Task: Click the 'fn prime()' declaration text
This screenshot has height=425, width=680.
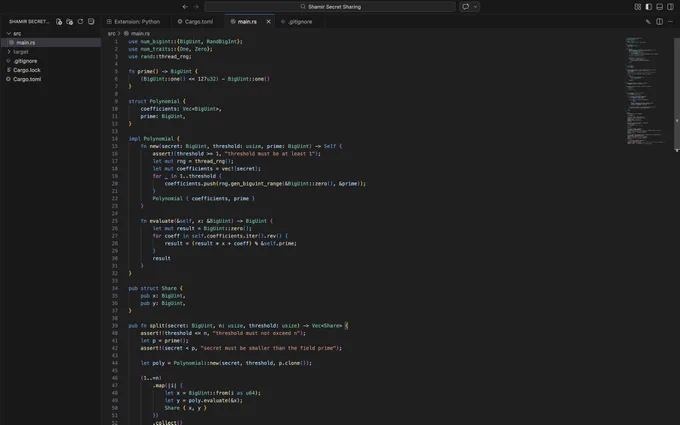Action: pos(146,72)
